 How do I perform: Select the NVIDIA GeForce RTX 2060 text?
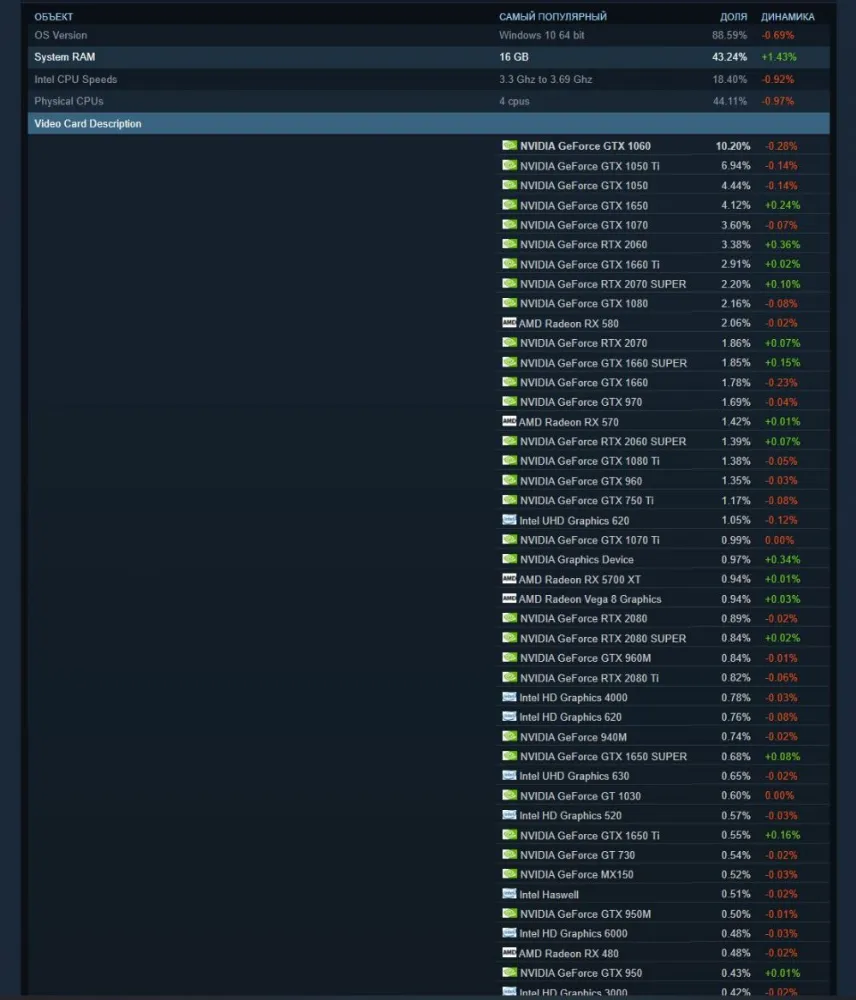point(583,245)
